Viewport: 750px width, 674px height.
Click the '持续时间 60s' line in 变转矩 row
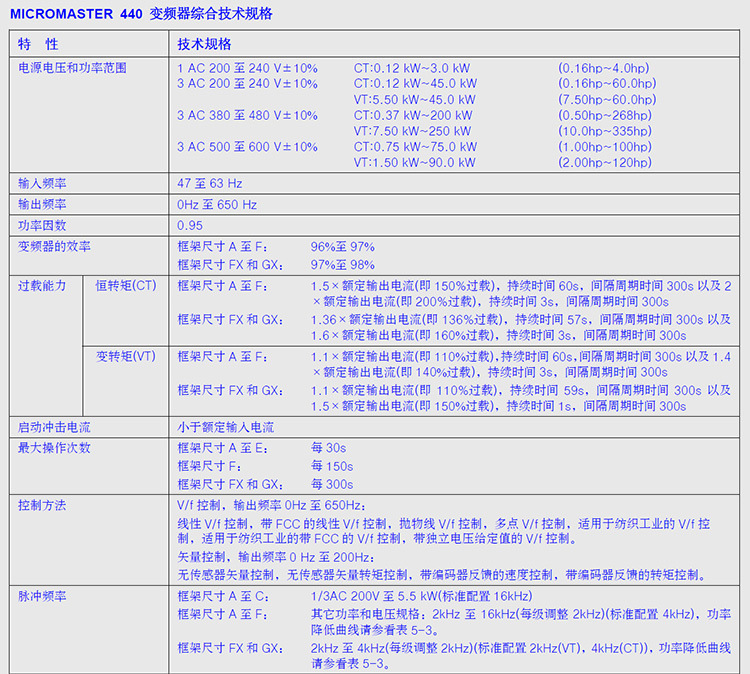click(x=521, y=357)
